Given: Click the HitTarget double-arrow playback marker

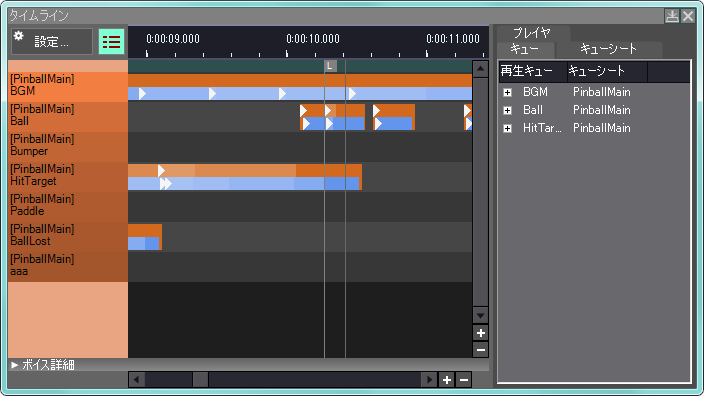Looking at the screenshot, I should (x=166, y=183).
